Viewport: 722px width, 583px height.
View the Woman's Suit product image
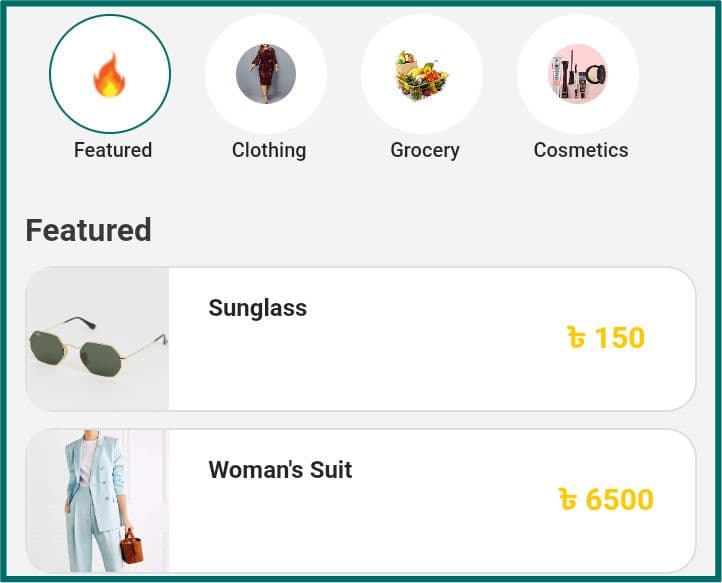(97, 501)
